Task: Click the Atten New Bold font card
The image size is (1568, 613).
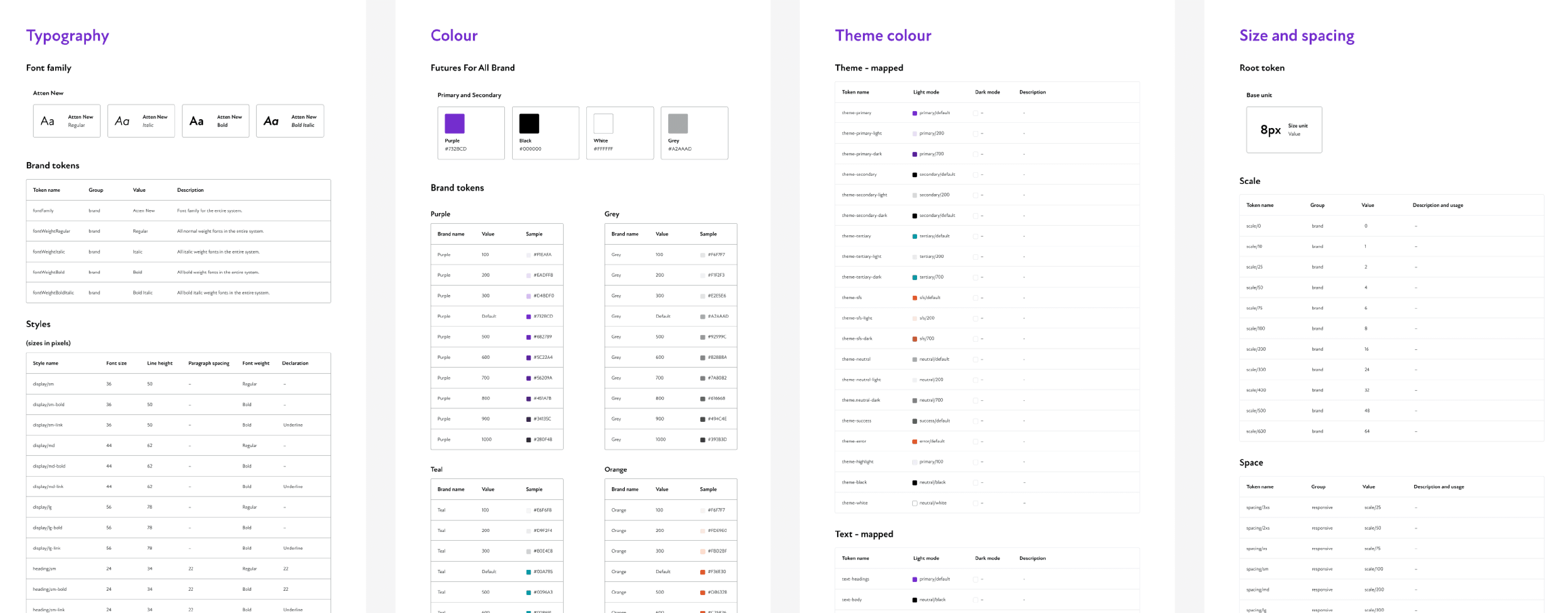Action: coord(216,121)
